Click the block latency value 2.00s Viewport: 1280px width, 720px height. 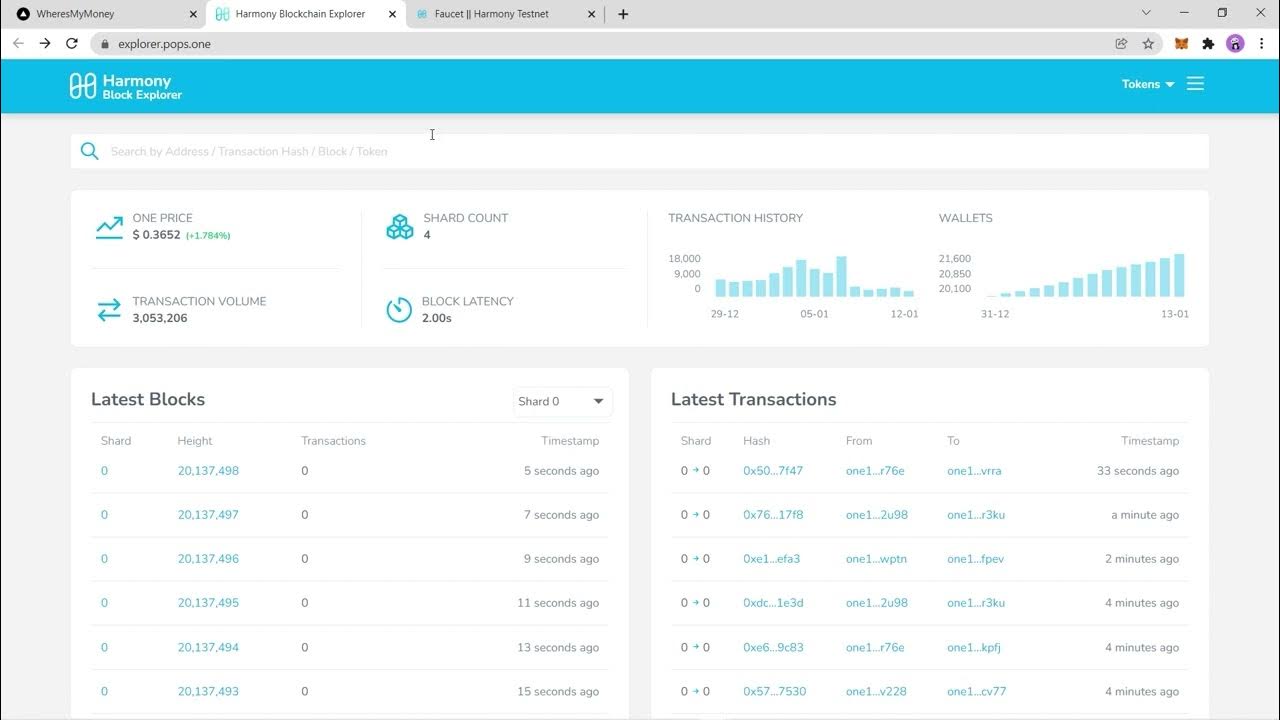pos(437,318)
